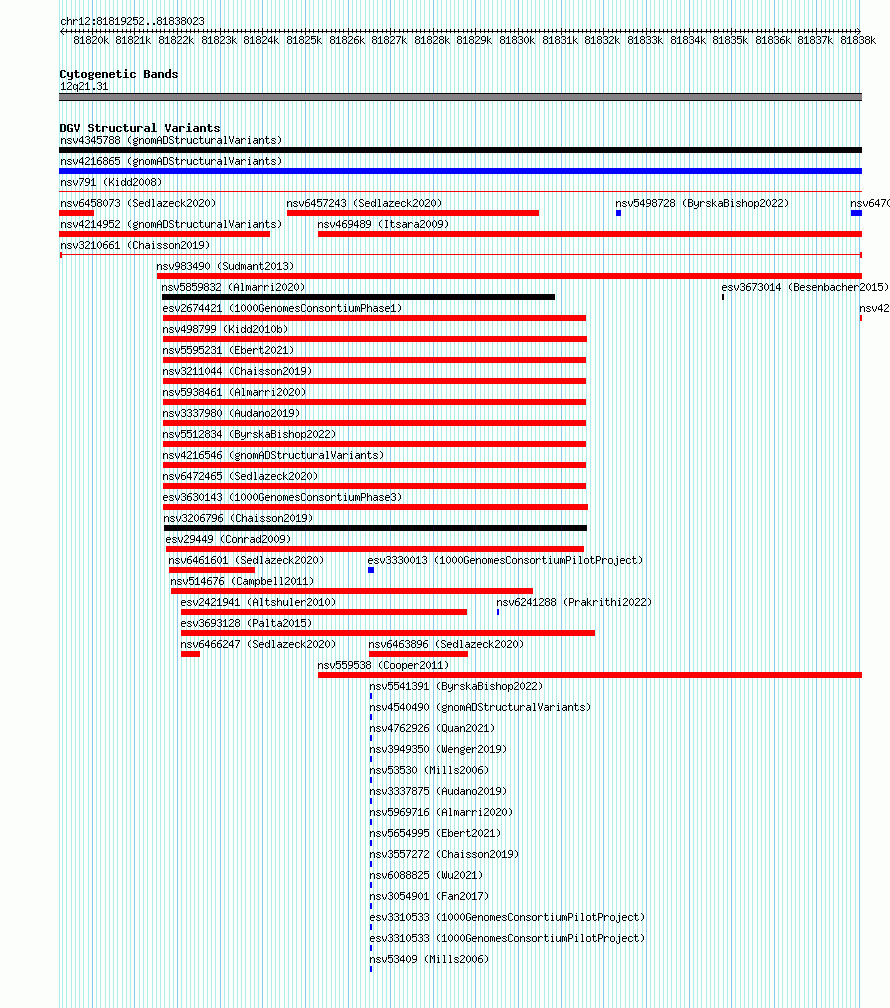Open nsv6241288 (Prakrithi2022) variant

(574, 602)
